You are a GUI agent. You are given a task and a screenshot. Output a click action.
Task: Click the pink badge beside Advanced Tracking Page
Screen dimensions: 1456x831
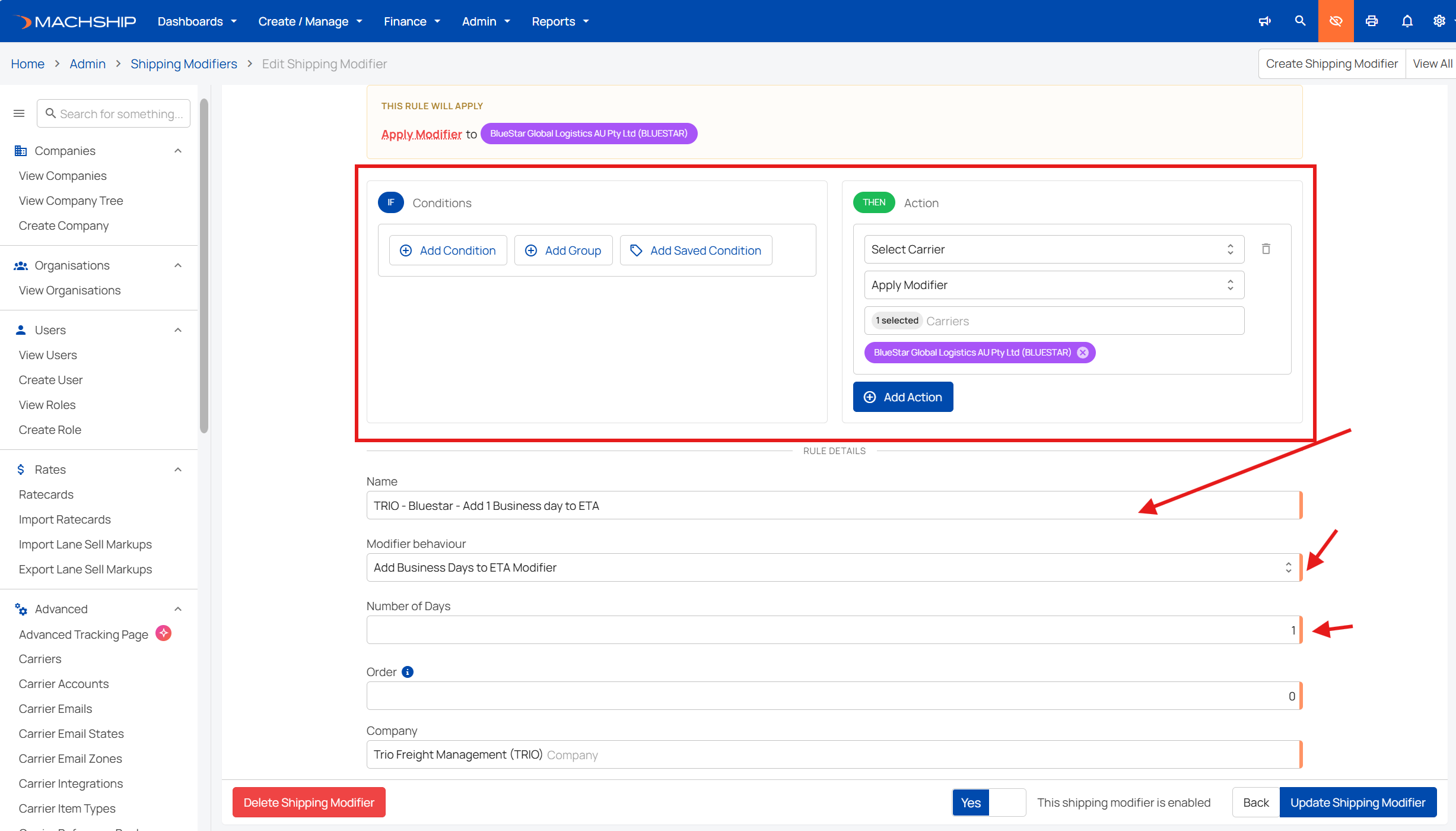pyautogui.click(x=164, y=633)
